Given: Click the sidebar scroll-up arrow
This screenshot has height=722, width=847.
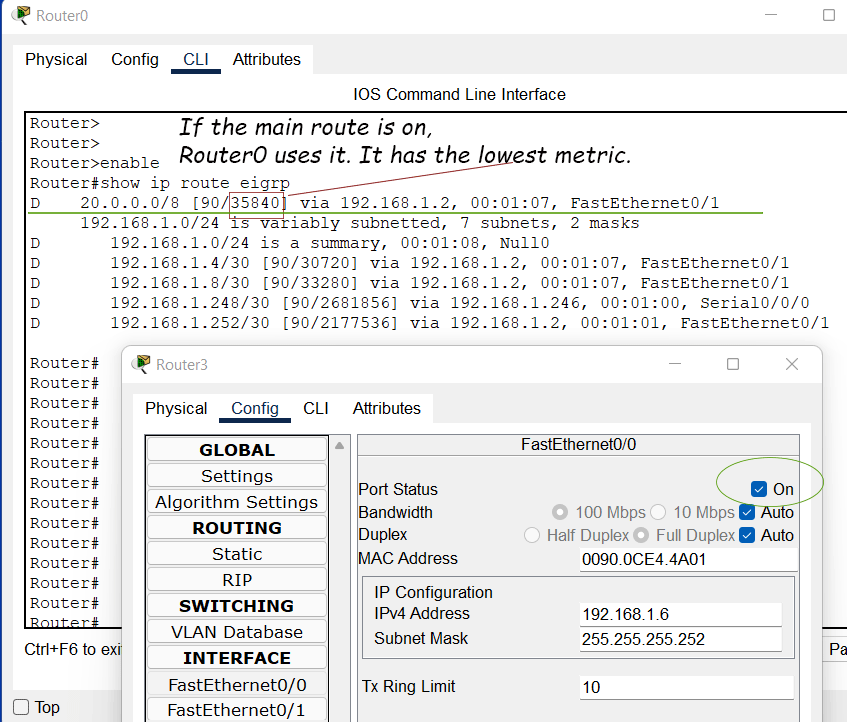Looking at the screenshot, I should 339,446.
